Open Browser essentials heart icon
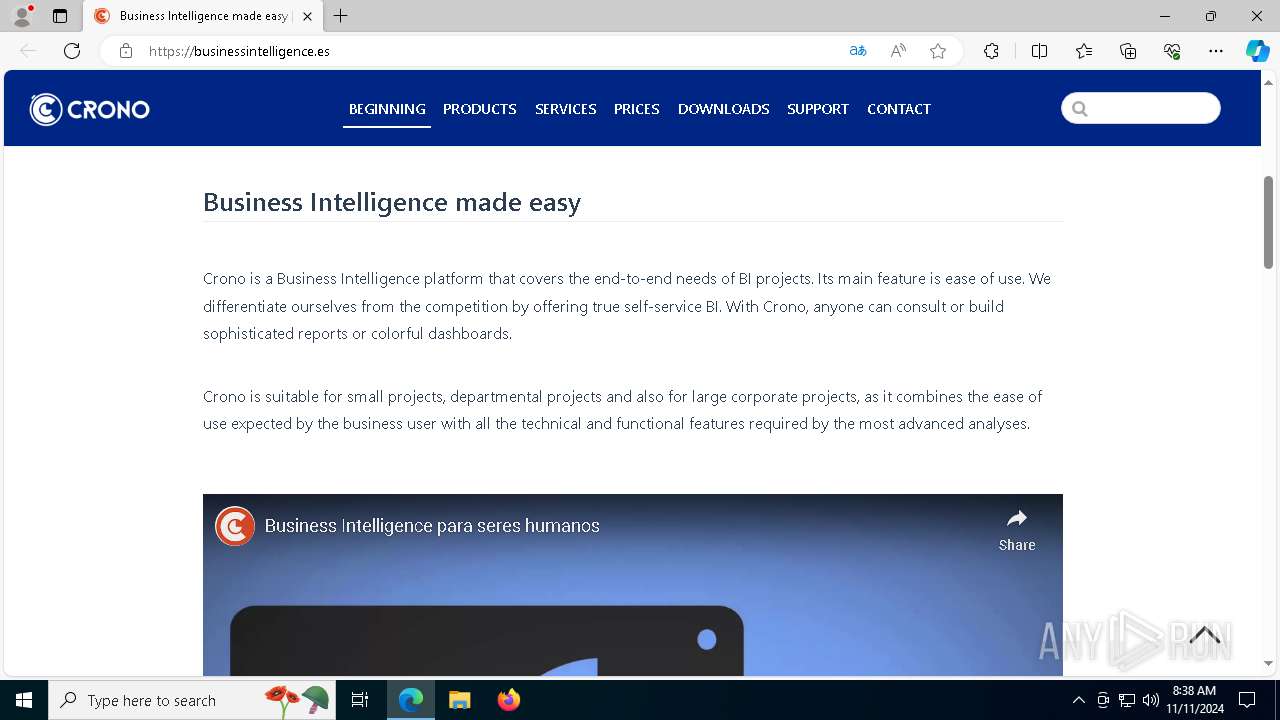The width and height of the screenshot is (1280, 720). [1172, 51]
